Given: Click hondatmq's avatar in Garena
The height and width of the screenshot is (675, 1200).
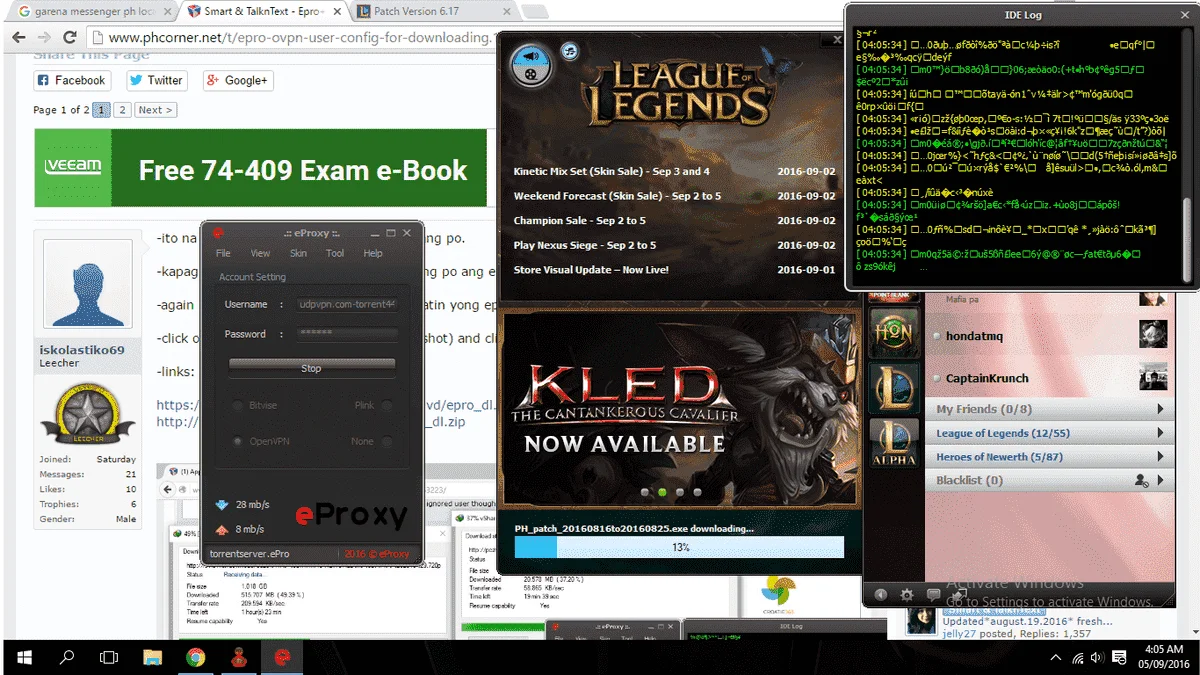Looking at the screenshot, I should (1153, 335).
